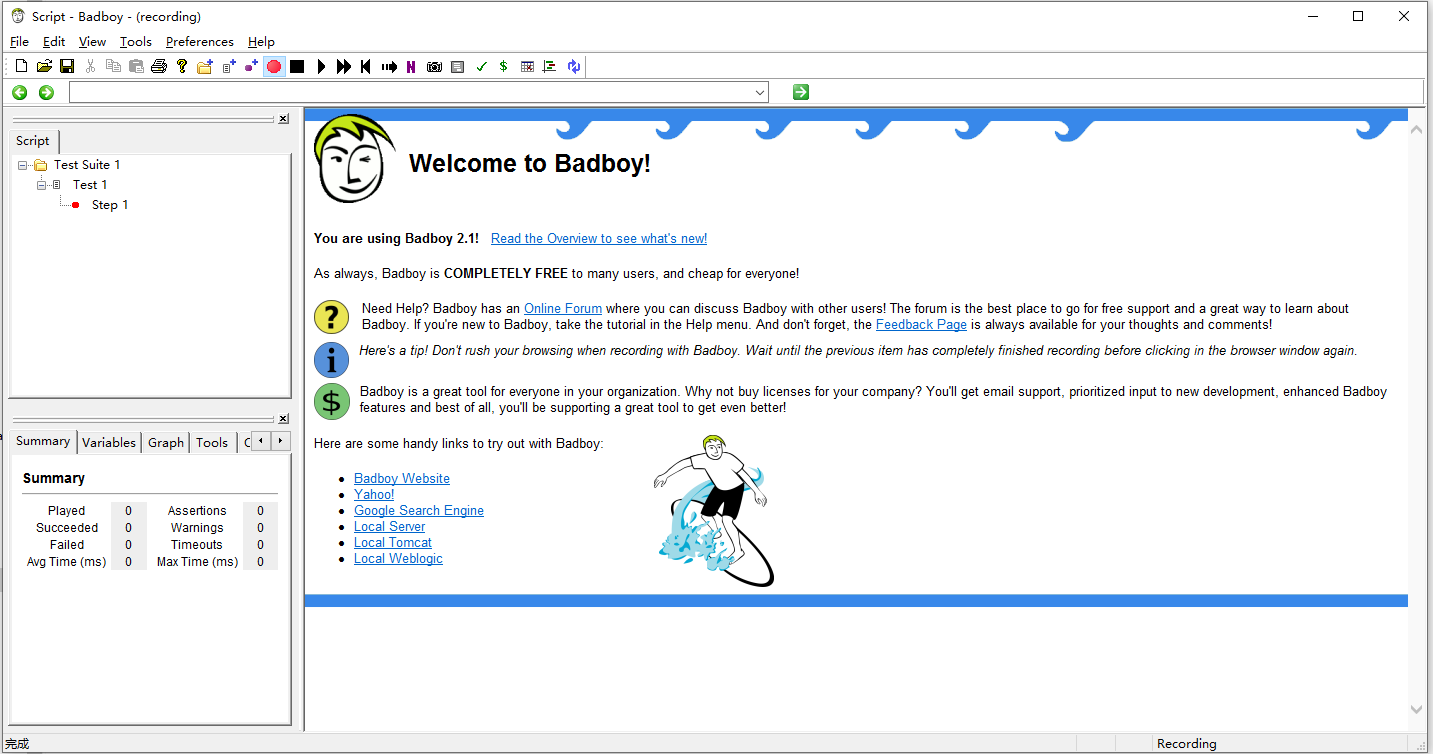Screen dimensions: 1433x754
Task: Open the address bar dropdown arrow
Action: click(761, 93)
